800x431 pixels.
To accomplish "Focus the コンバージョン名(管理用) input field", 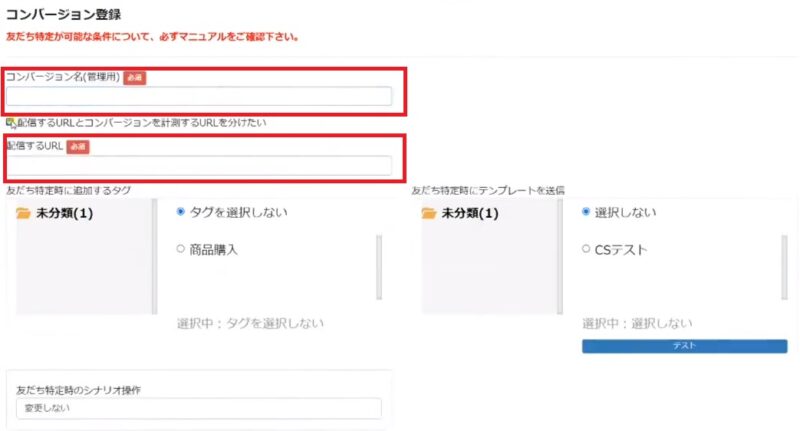I will [x=199, y=96].
